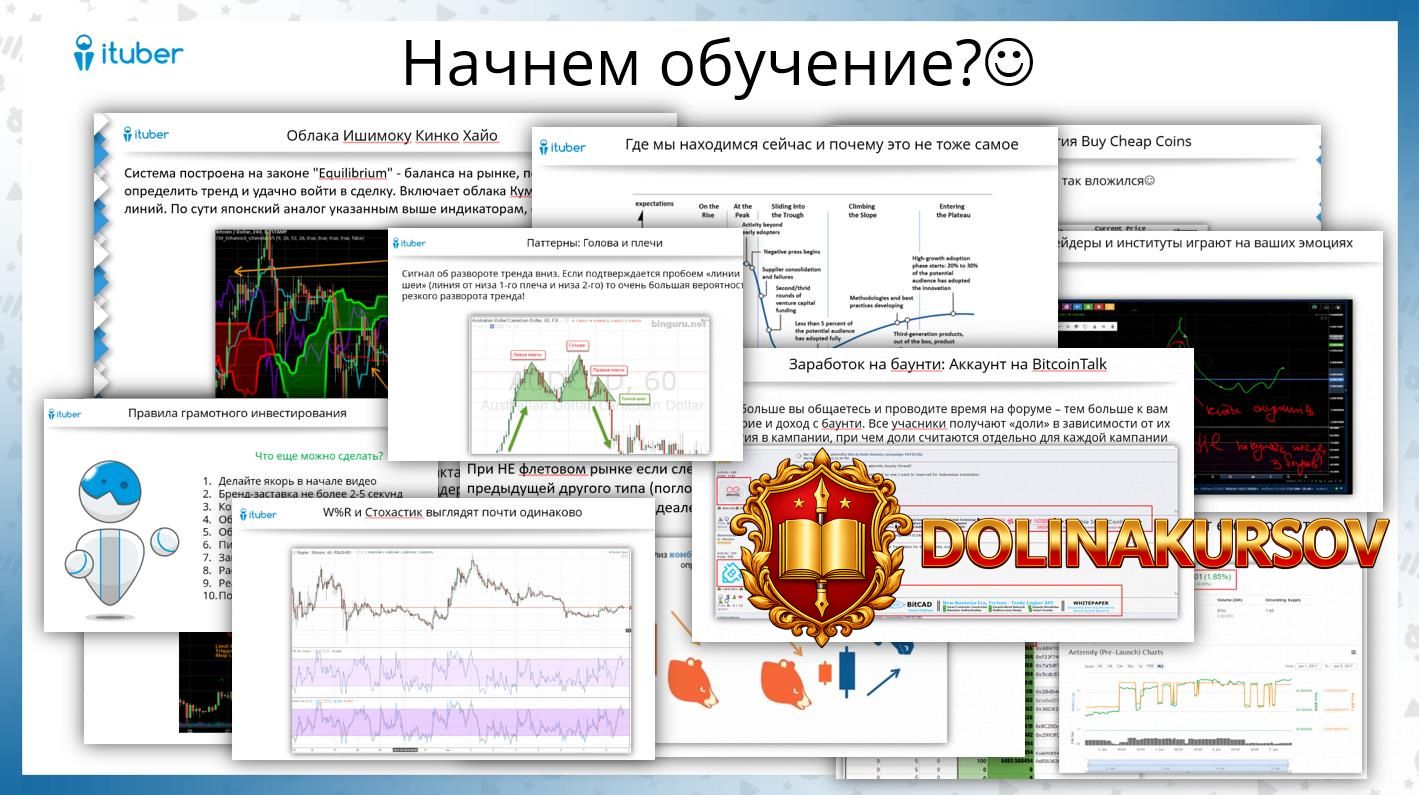Click the ituber logo on Ichimoku cloud slide
Image resolution: width=1419 pixels, height=795 pixels.
[x=146, y=134]
